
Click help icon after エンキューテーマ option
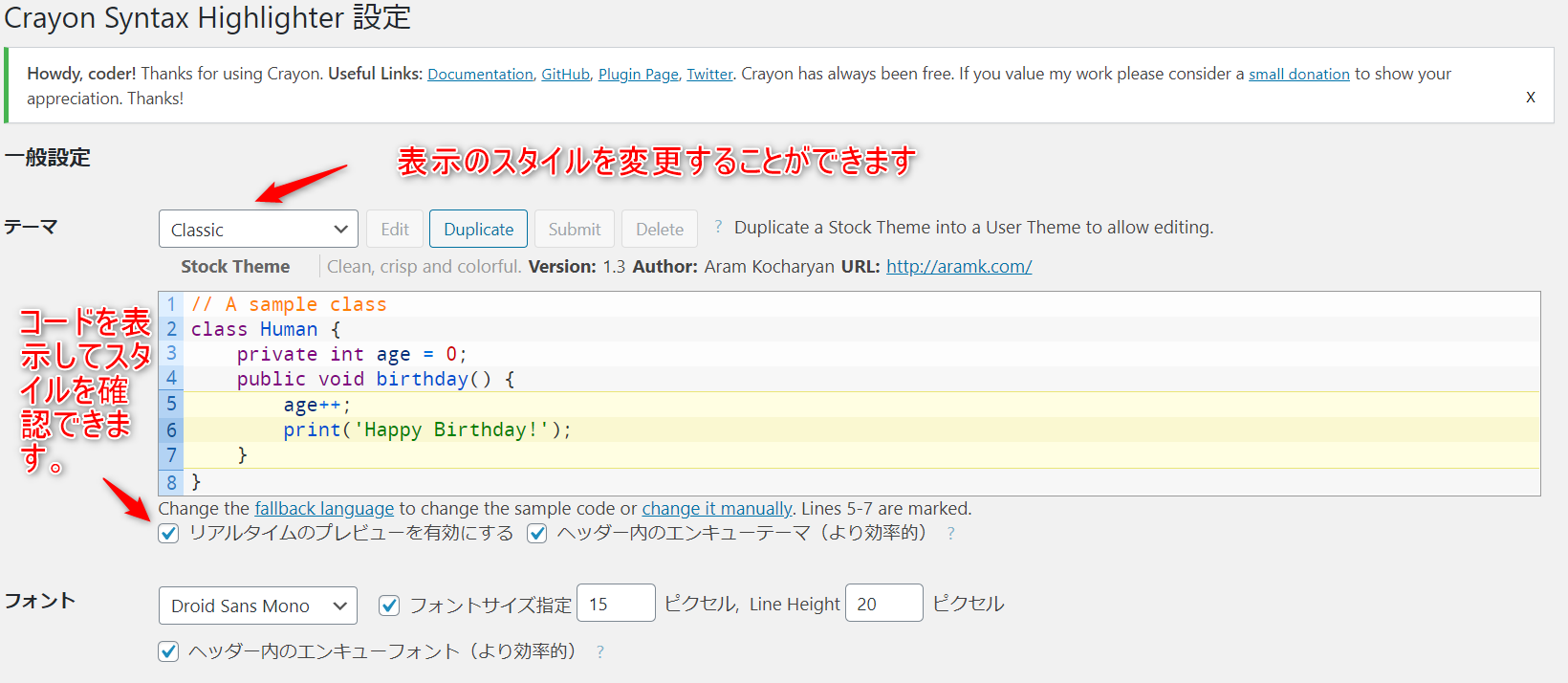(x=950, y=534)
